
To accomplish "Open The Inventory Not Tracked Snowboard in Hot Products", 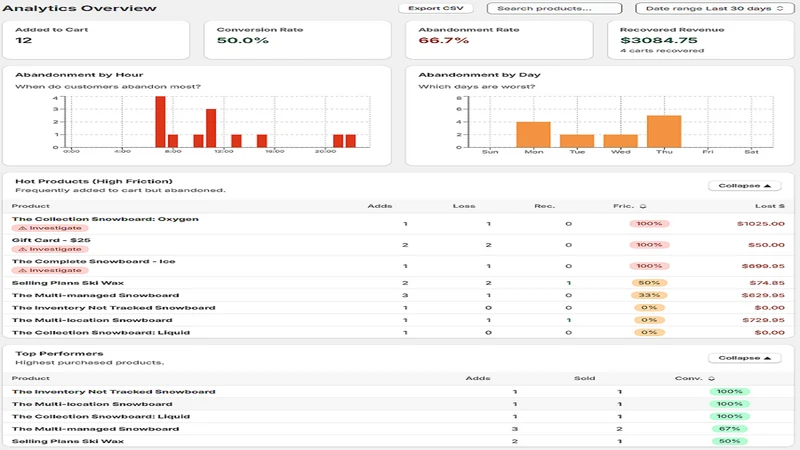I will pyautogui.click(x=398, y=308).
